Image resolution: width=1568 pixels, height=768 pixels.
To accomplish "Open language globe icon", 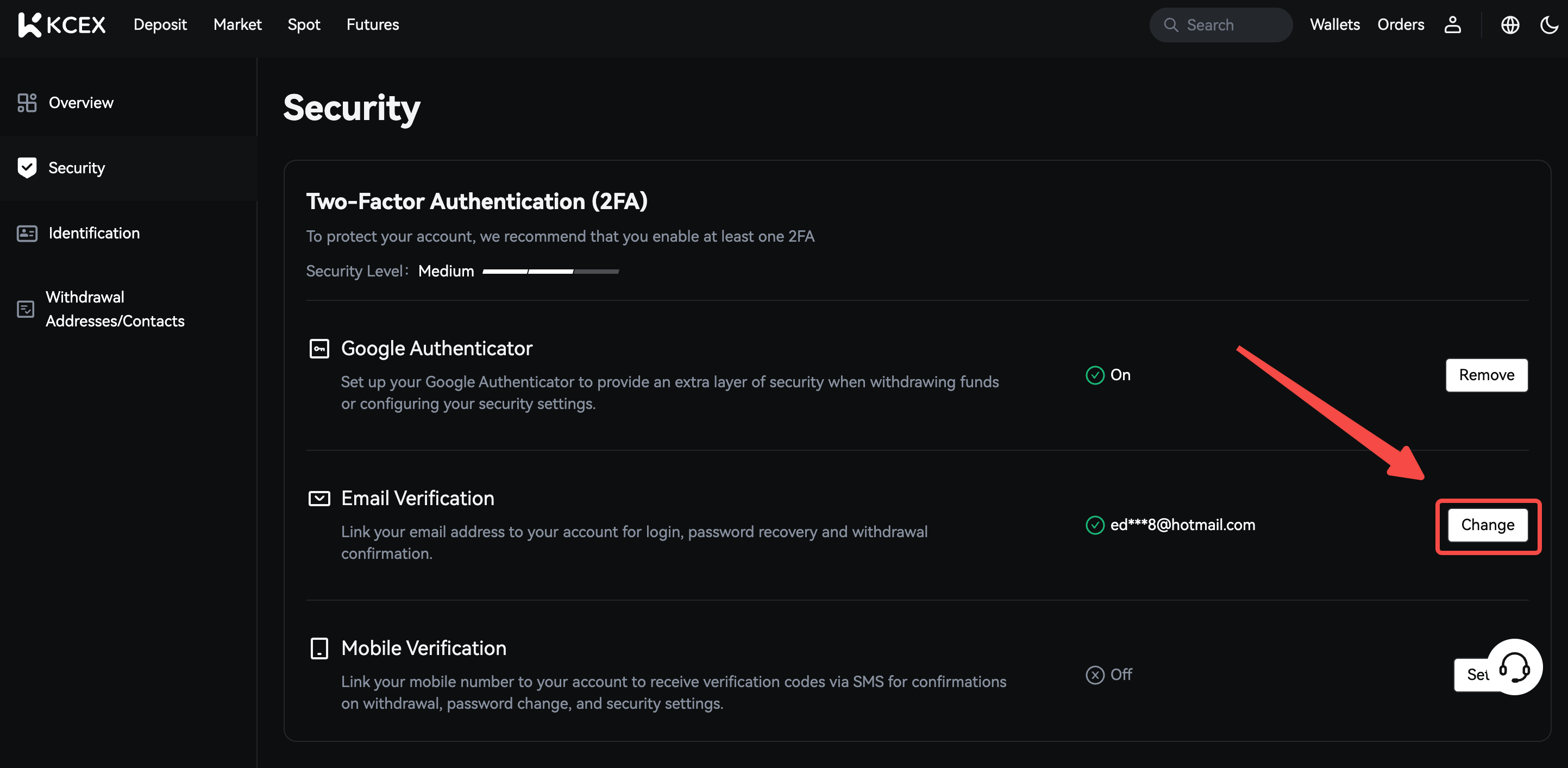I will [x=1509, y=25].
